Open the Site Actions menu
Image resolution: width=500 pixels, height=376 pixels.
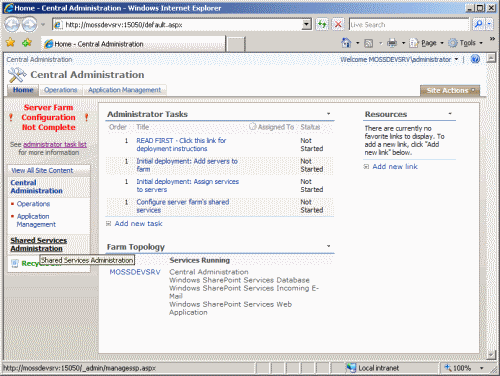(x=450, y=90)
